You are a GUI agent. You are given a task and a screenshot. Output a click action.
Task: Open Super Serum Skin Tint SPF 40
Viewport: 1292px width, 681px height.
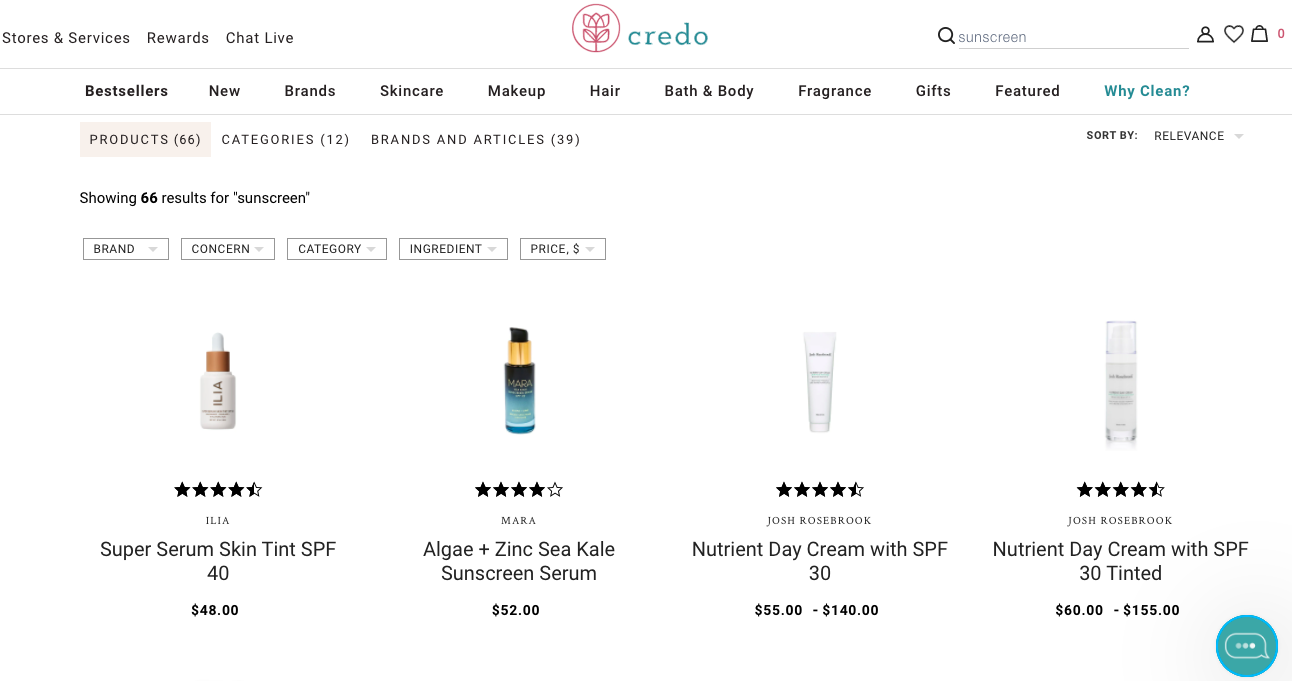217,561
